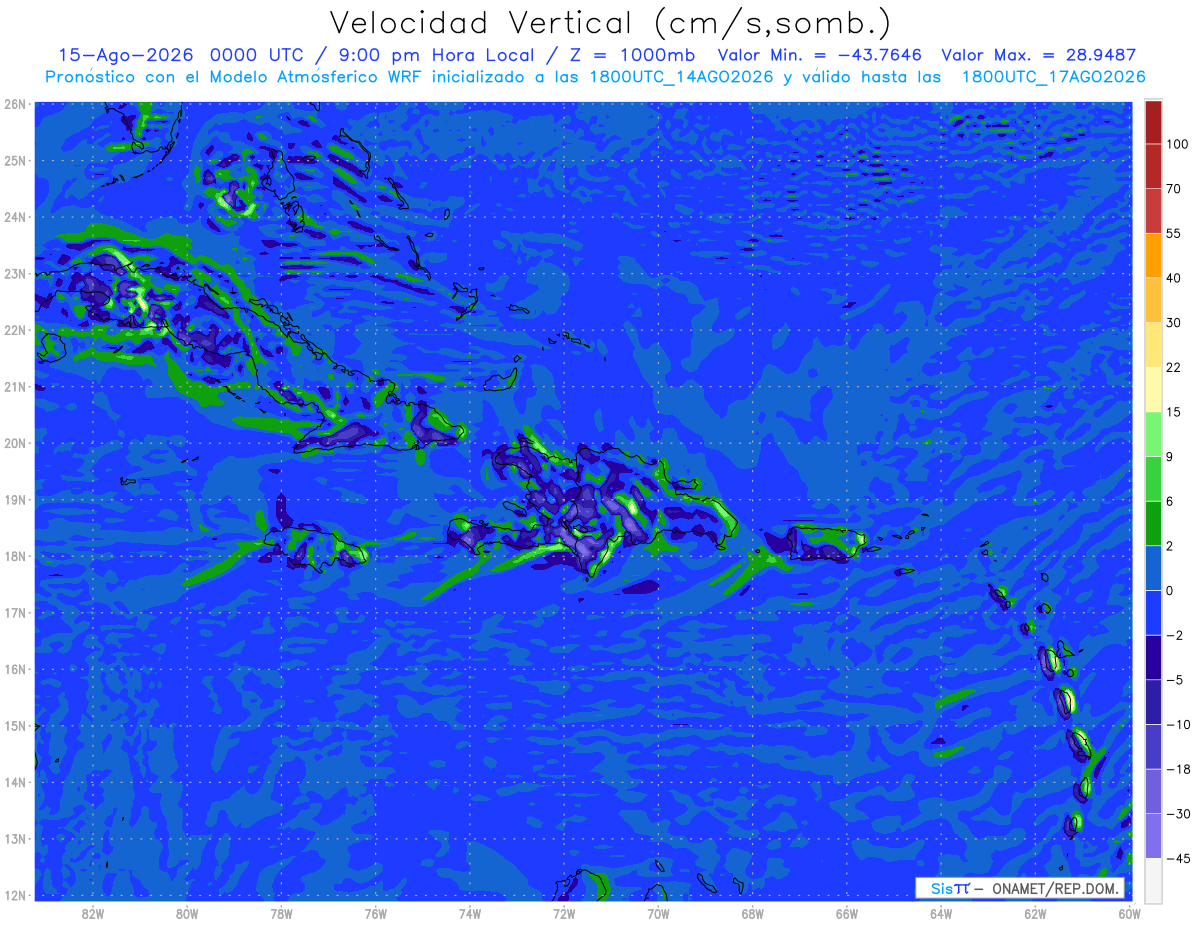Click the longitude label "82W"
The width and height of the screenshot is (1200, 927).
coord(93,913)
